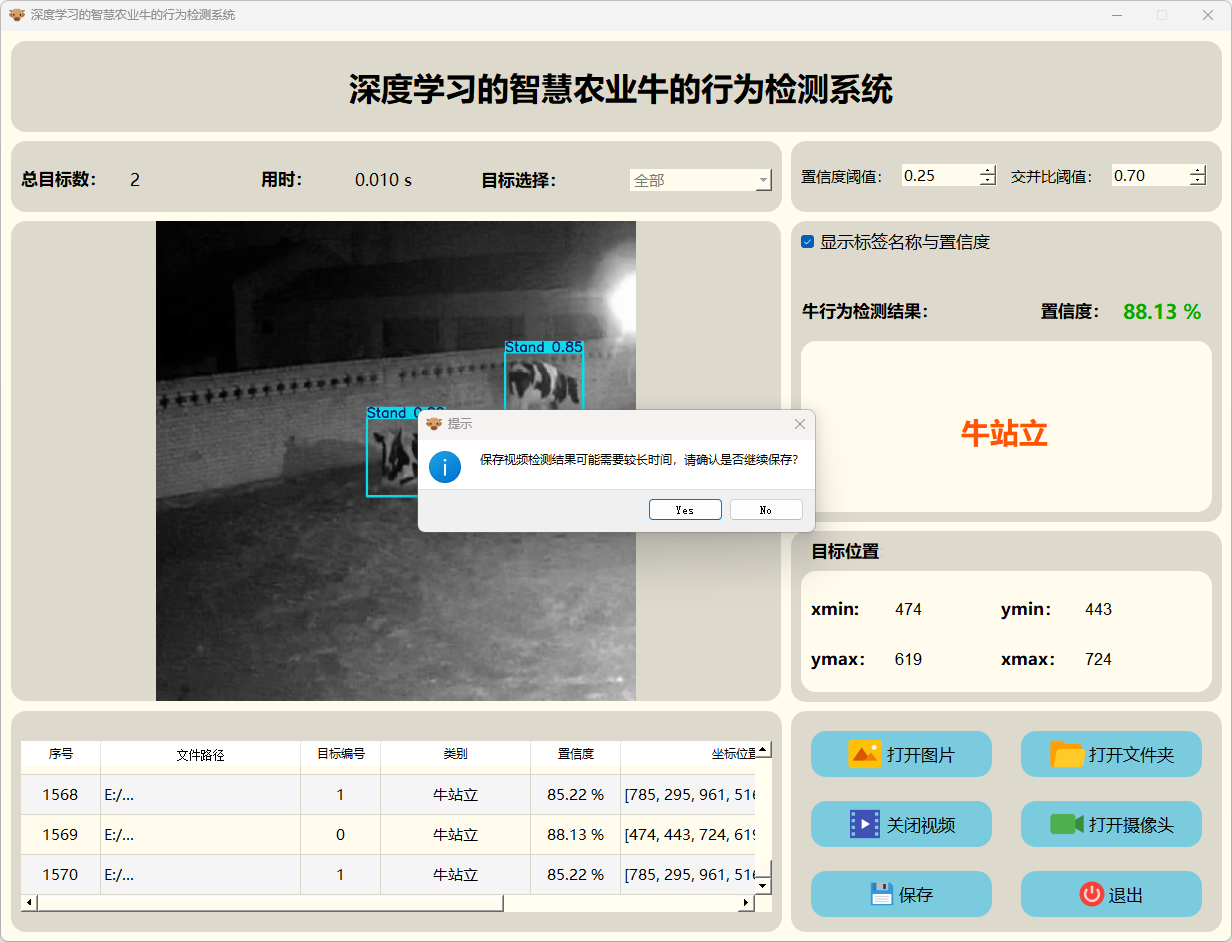
Task: Click the floppy disk save icon
Action: pyautogui.click(x=881, y=894)
